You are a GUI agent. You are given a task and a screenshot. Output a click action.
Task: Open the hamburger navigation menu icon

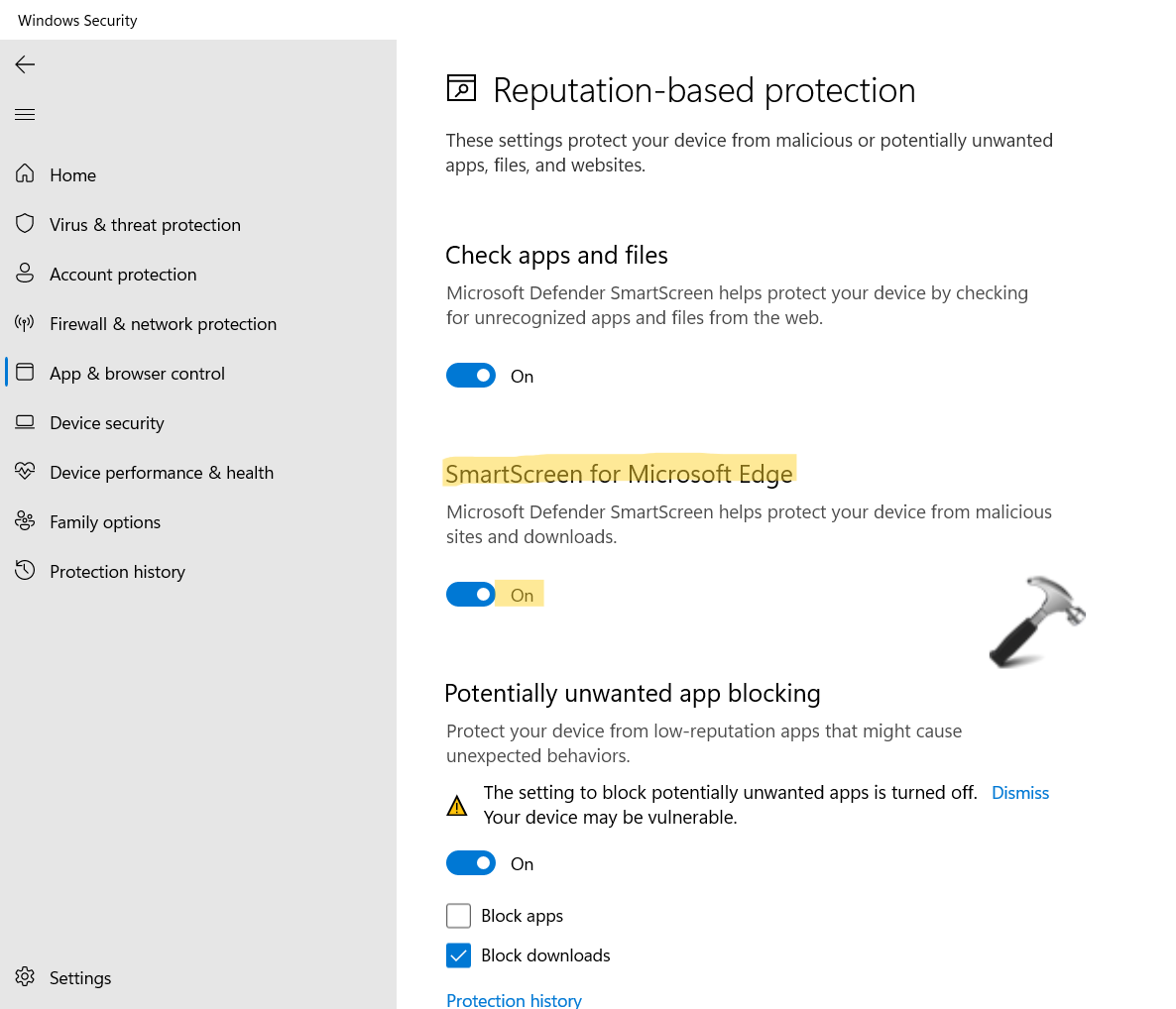(x=25, y=115)
